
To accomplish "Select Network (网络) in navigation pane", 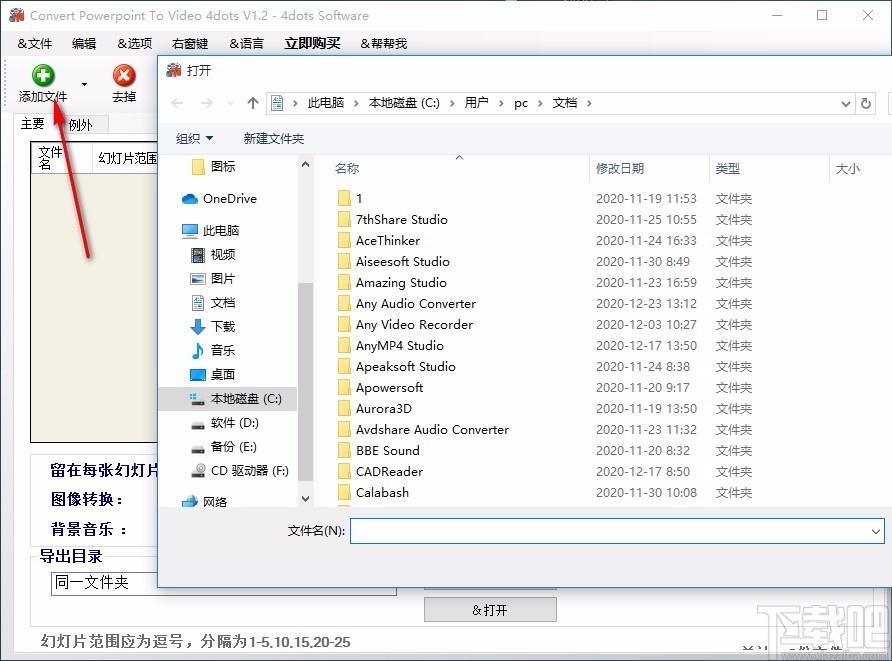I will coord(204,502).
